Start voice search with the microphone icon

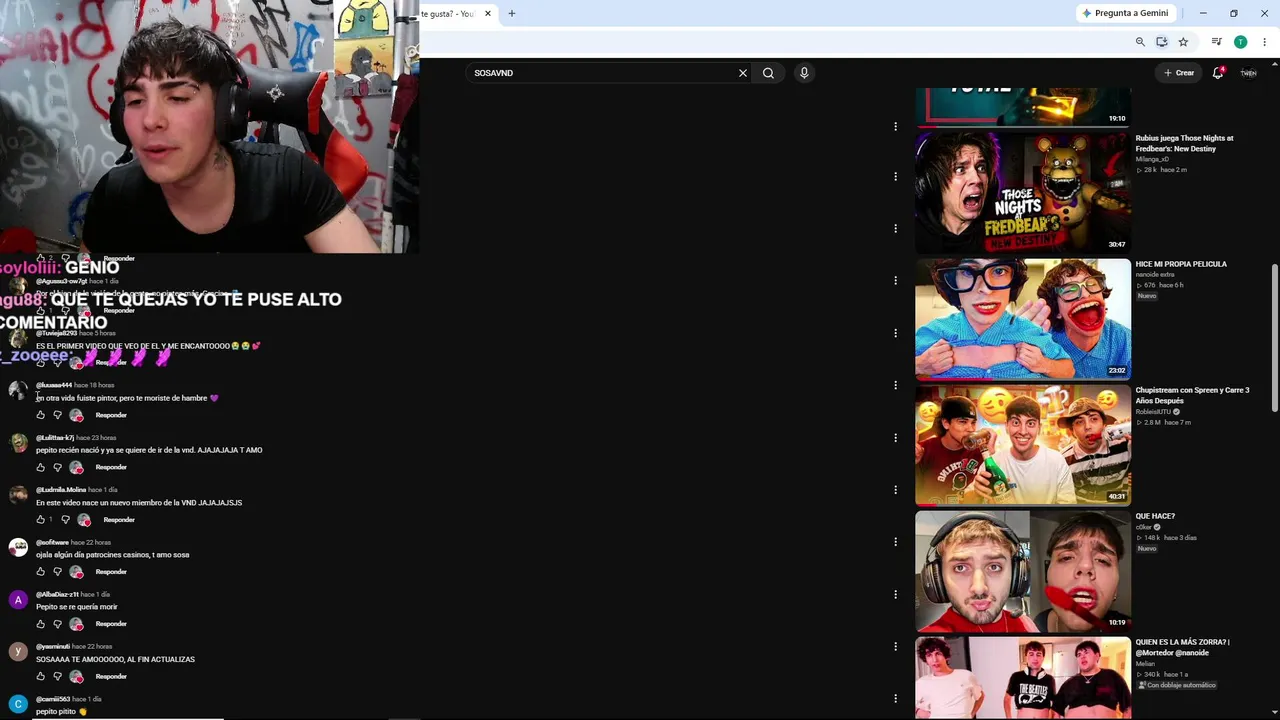pos(804,73)
